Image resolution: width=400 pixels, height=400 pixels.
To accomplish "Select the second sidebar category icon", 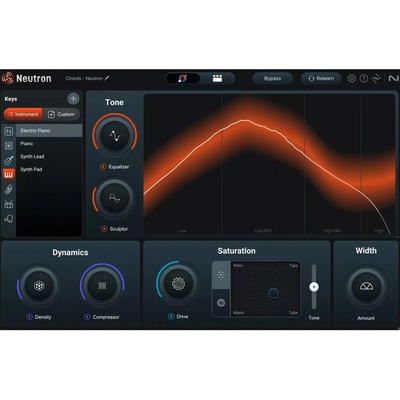I will click(x=9, y=146).
